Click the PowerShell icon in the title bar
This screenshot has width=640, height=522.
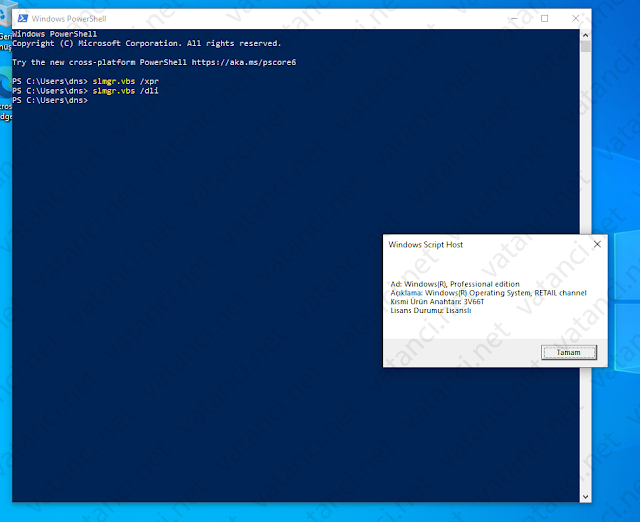pos(23,18)
